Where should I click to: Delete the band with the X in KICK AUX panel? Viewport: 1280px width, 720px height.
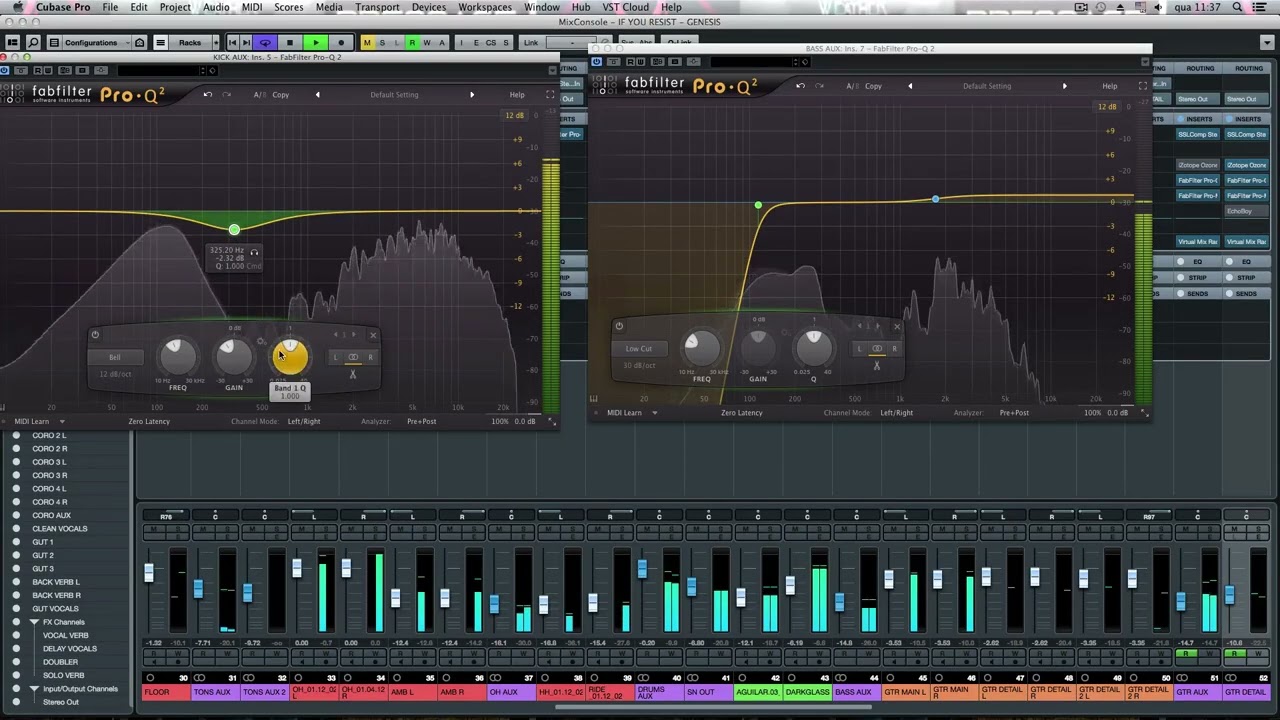[x=373, y=335]
